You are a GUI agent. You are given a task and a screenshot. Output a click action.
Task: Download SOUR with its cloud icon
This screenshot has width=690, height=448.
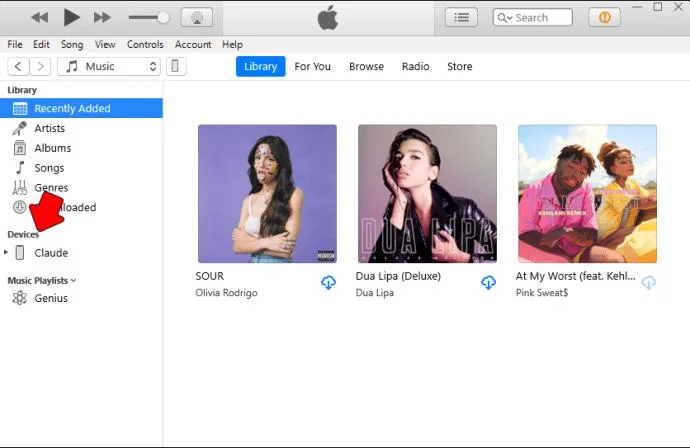[x=328, y=283]
